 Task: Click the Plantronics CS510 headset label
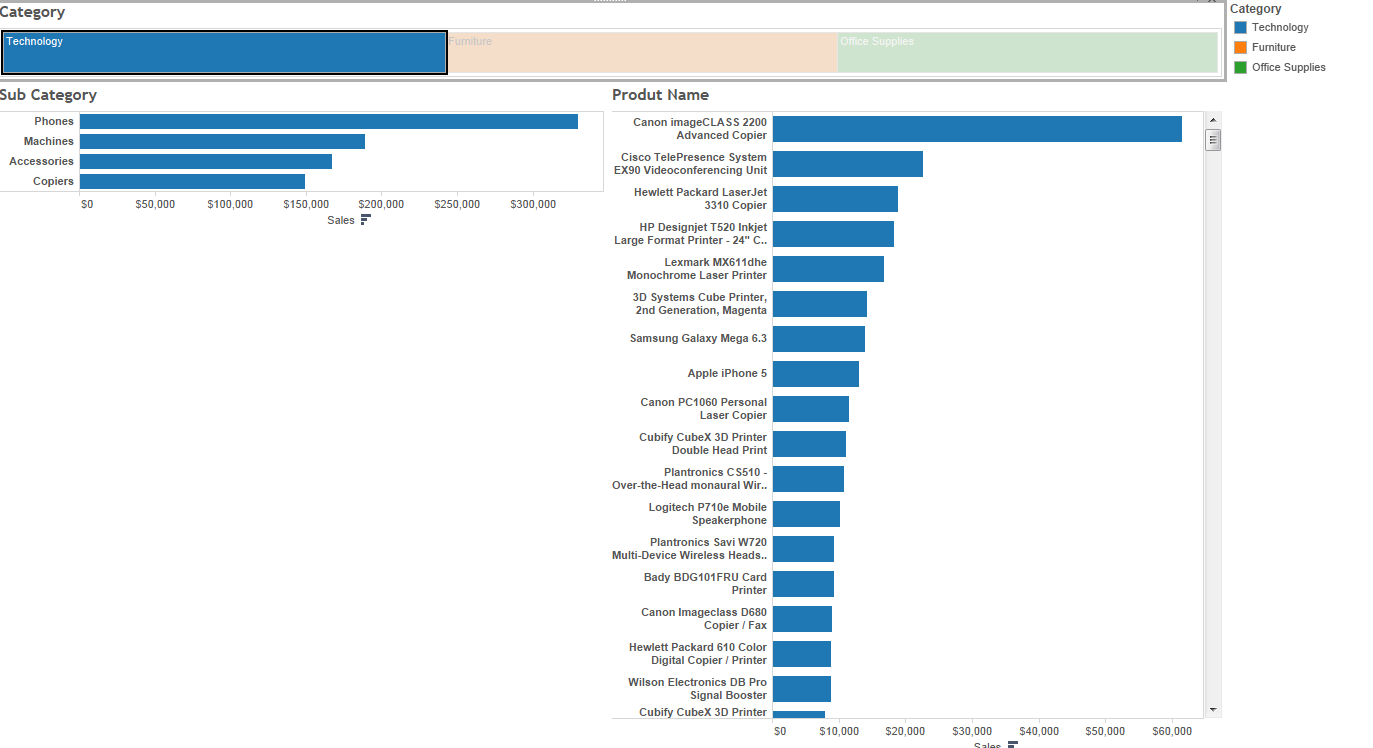tap(690, 479)
